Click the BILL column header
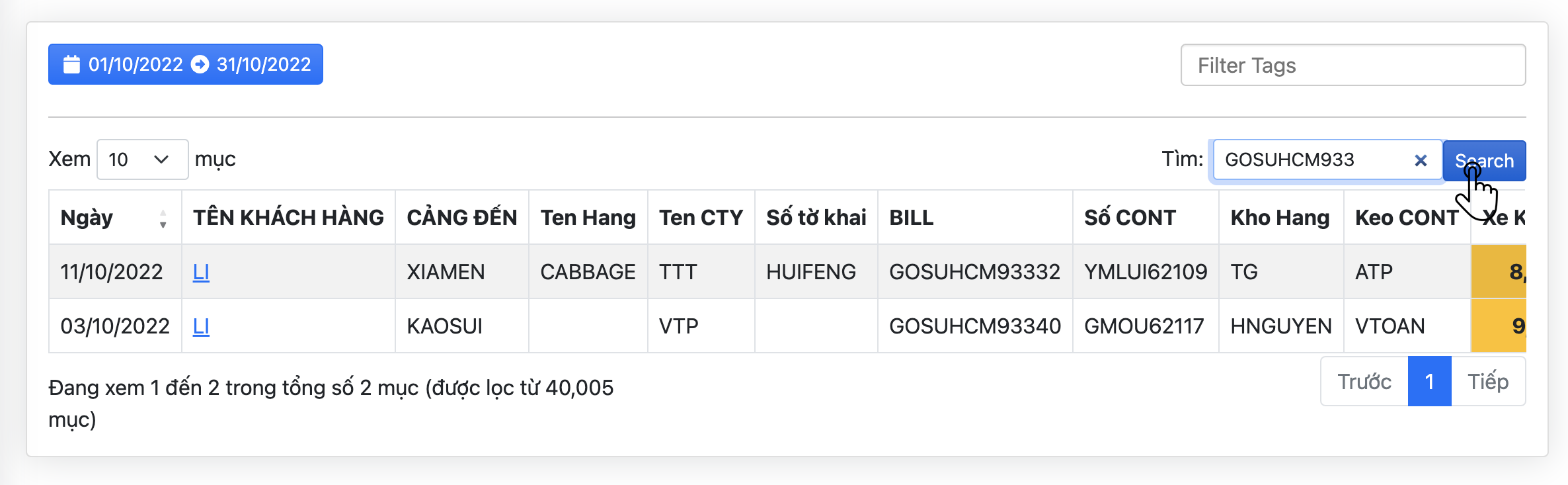1568x485 pixels. pyautogui.click(x=911, y=218)
